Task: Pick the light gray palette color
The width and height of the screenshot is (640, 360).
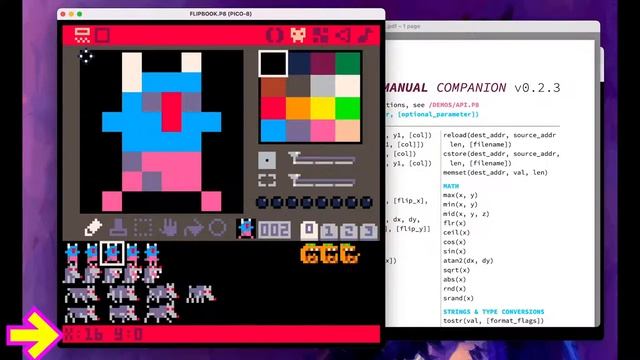Action: coord(323,86)
